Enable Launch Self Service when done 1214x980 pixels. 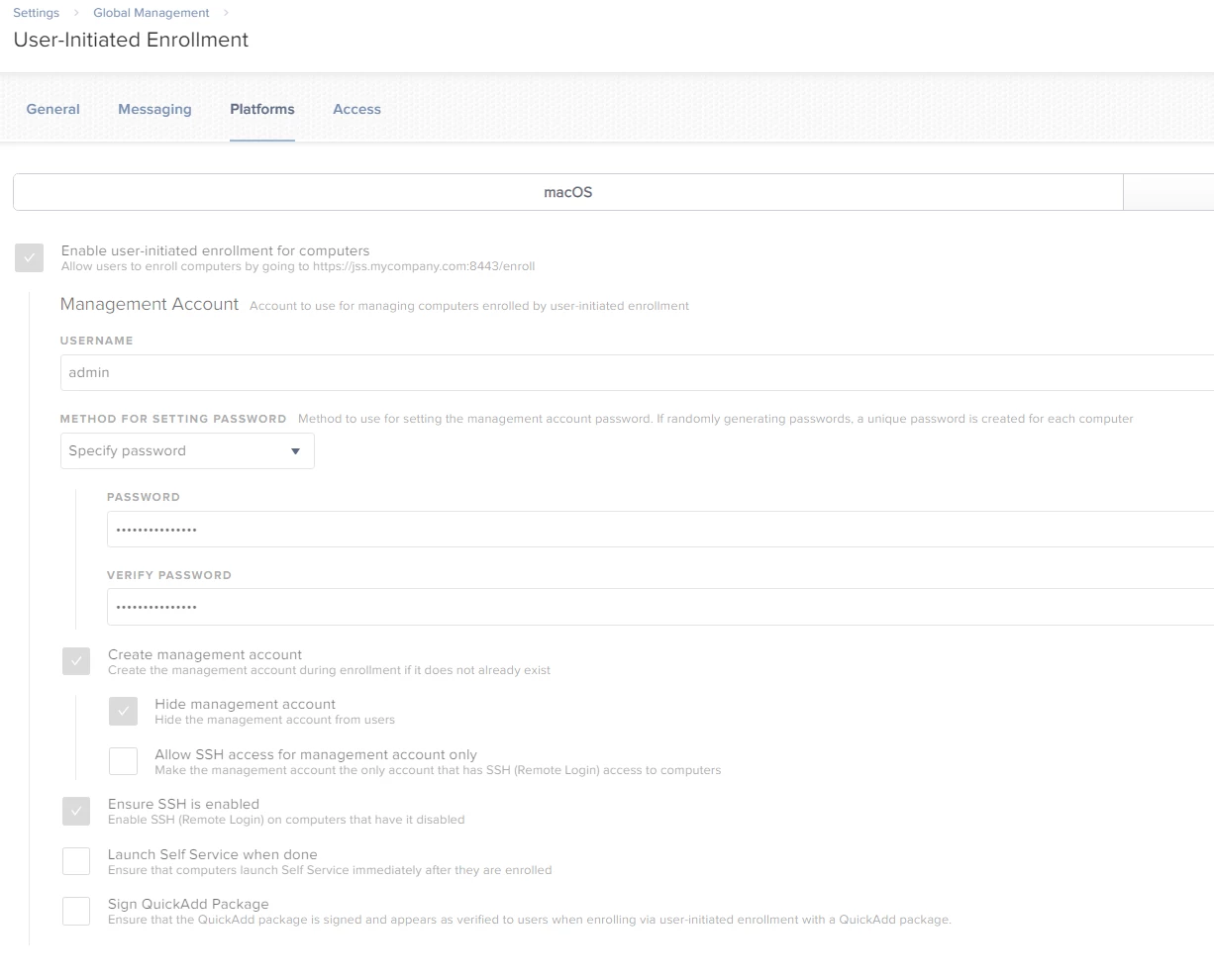[x=76, y=861]
